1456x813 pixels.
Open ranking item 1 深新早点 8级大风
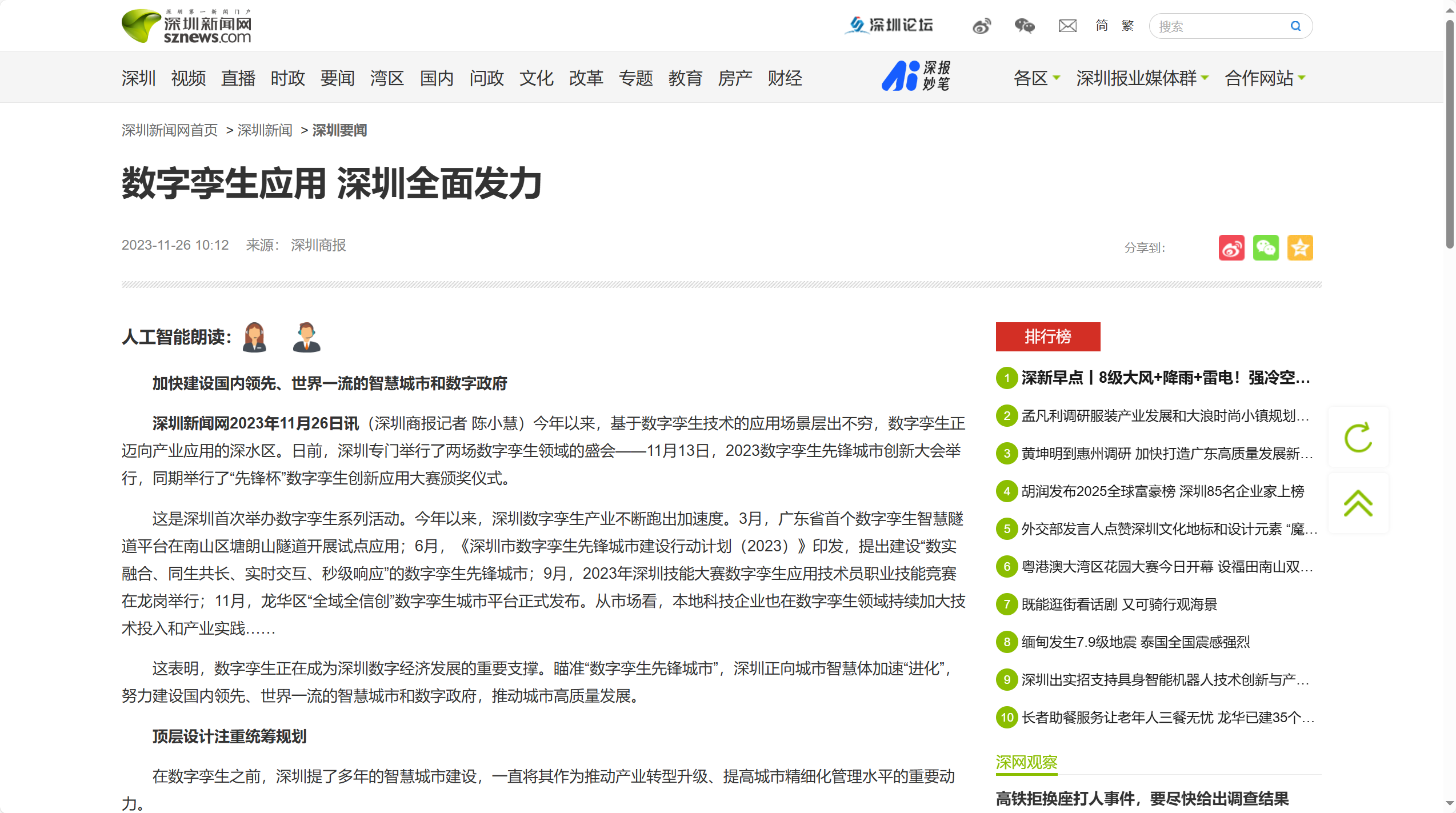click(x=1166, y=378)
